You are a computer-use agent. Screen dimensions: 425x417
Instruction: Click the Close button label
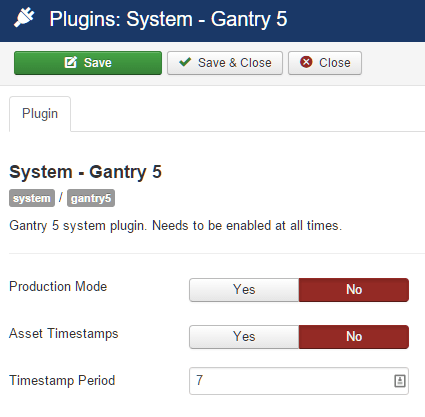point(335,63)
